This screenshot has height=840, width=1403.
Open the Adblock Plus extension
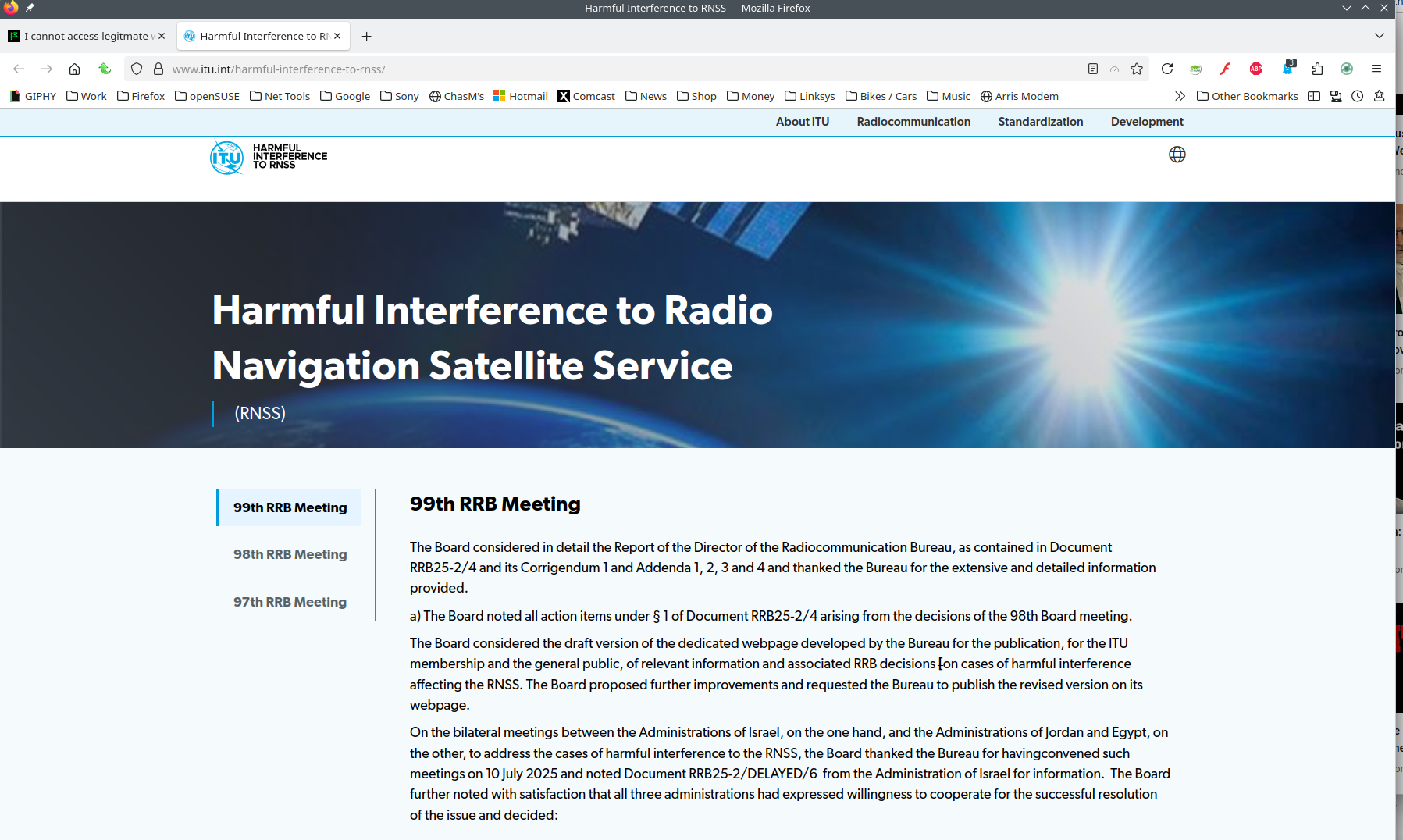(x=1256, y=69)
